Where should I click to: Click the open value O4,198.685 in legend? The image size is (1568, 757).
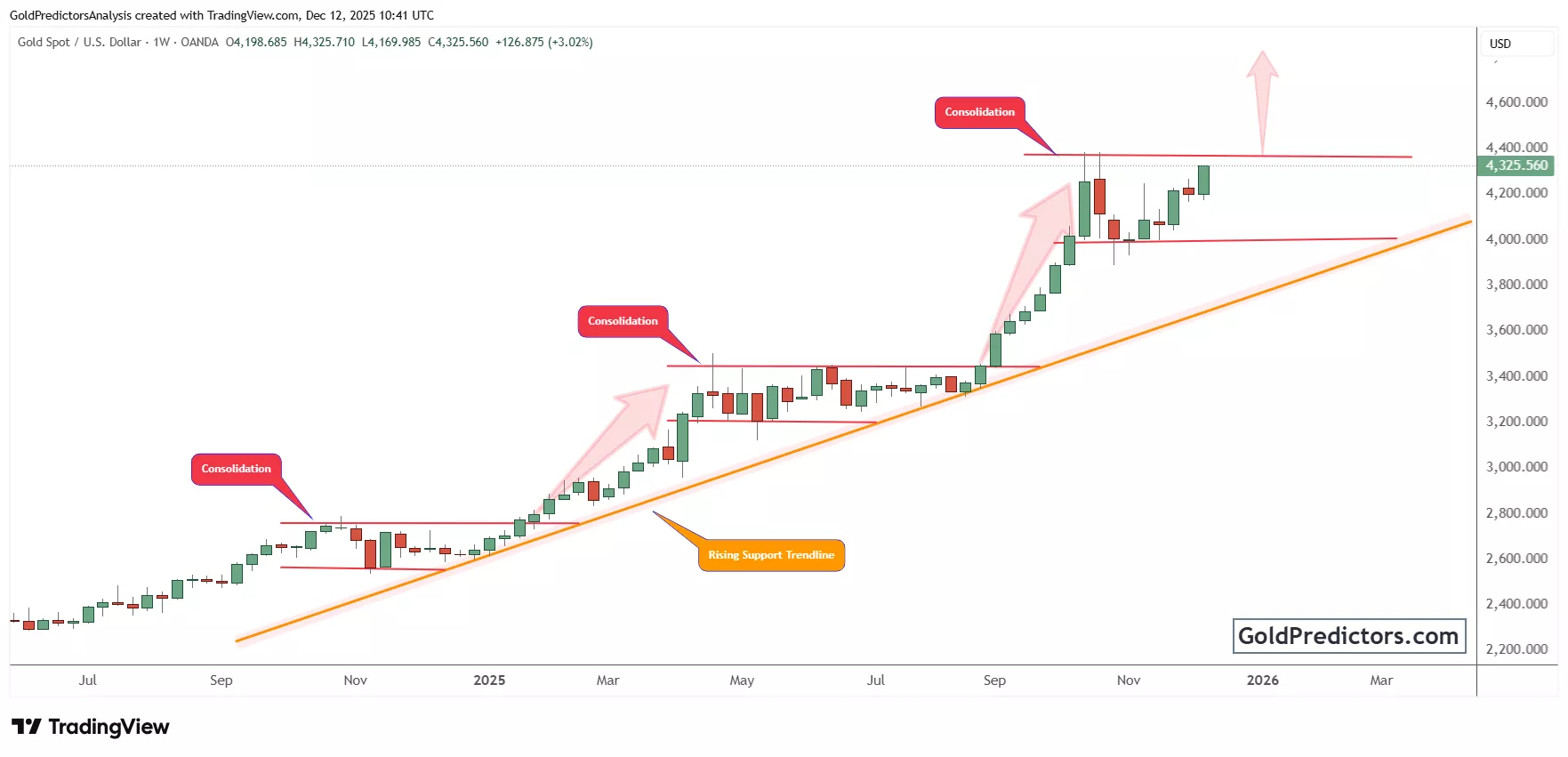coord(256,42)
